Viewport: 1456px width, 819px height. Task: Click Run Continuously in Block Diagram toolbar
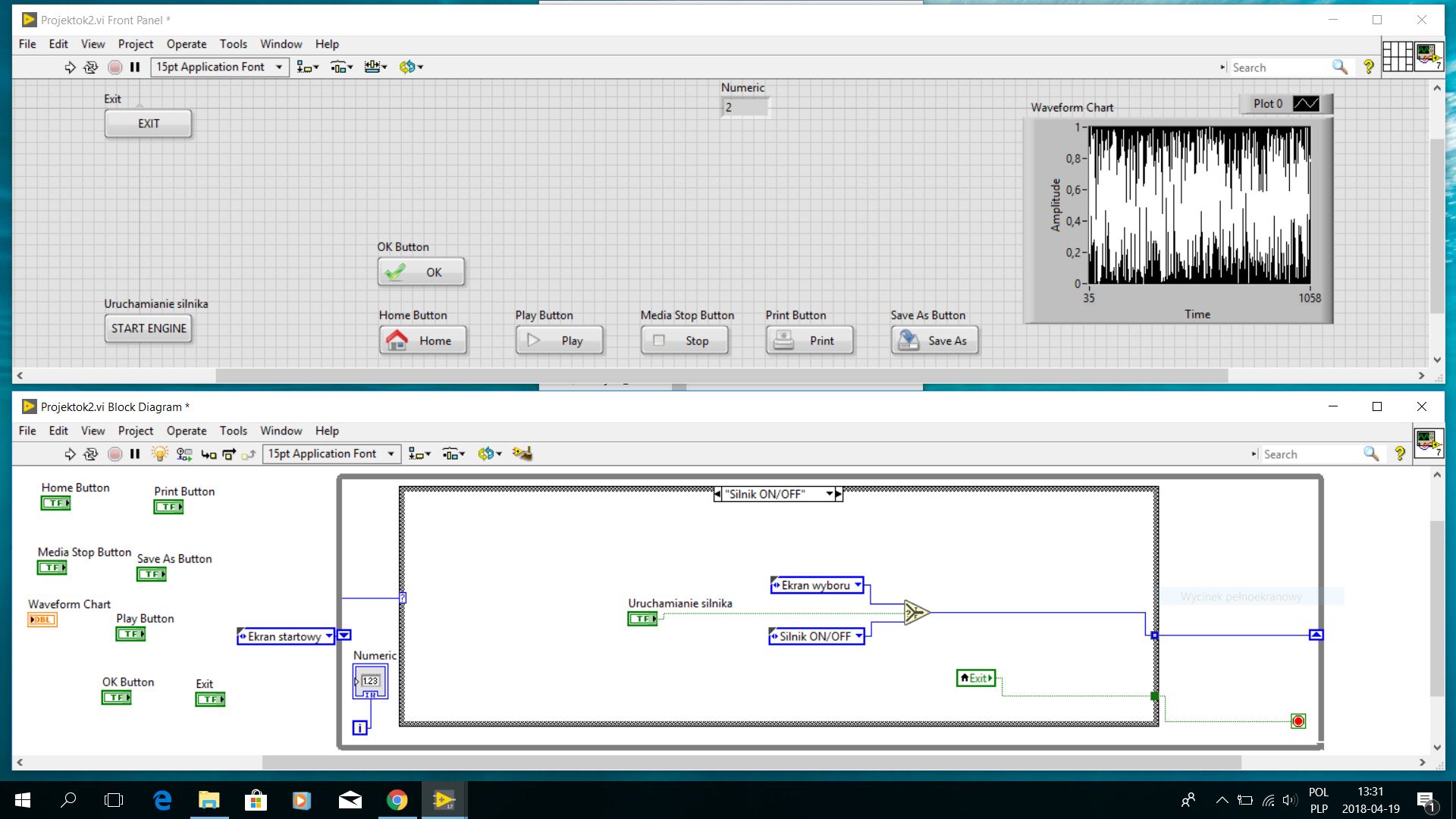[91, 454]
